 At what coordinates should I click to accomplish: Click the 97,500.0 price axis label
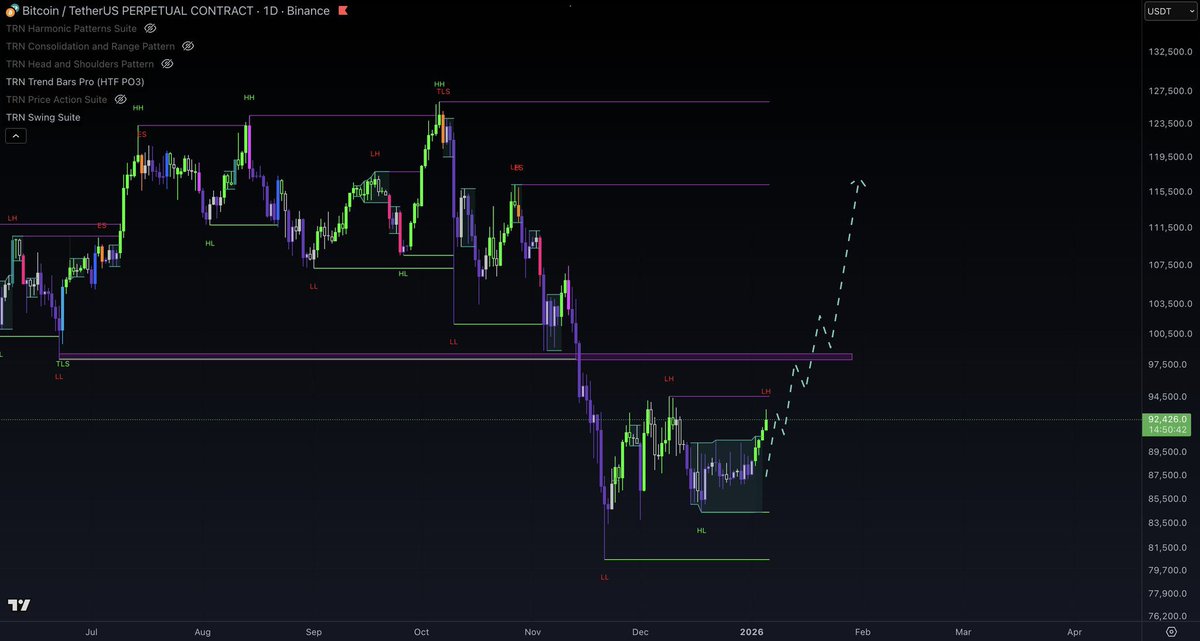[x=1168, y=364]
